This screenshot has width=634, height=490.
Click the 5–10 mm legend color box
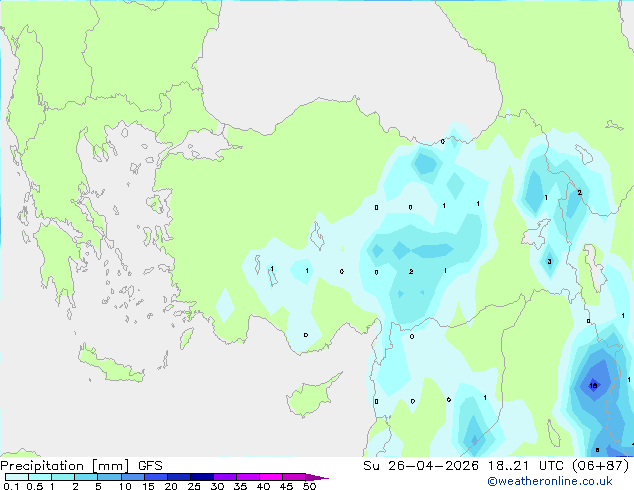109,477
